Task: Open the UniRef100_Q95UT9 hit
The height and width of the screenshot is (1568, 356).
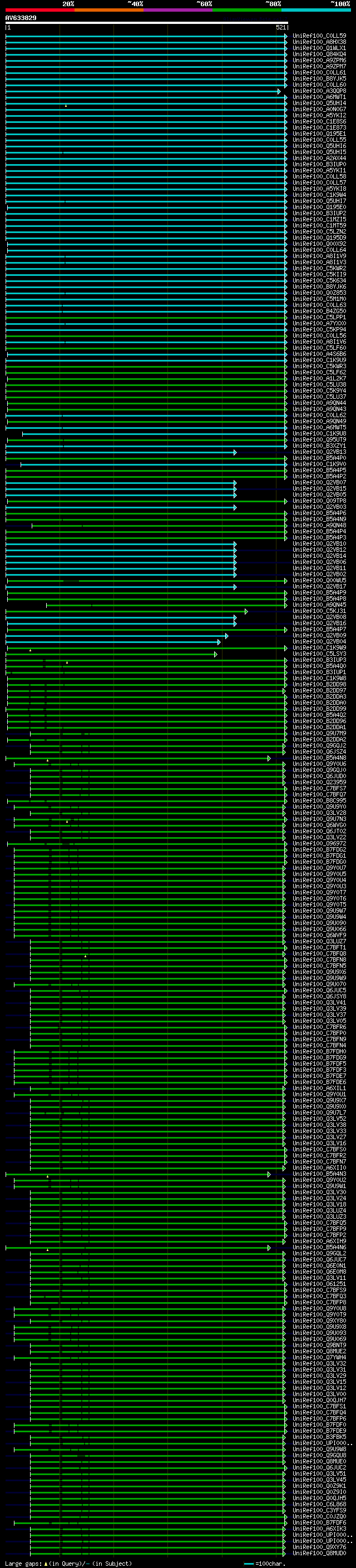Action: (x=319, y=439)
